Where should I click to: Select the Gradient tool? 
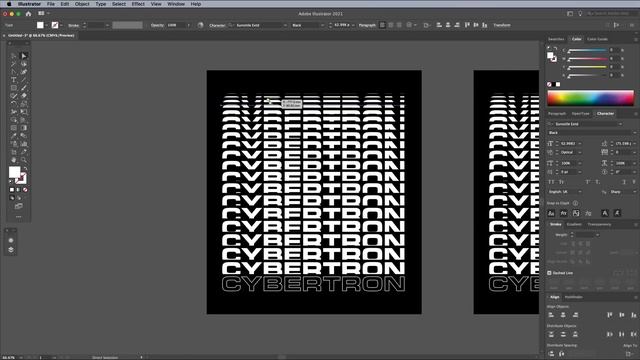24,128
